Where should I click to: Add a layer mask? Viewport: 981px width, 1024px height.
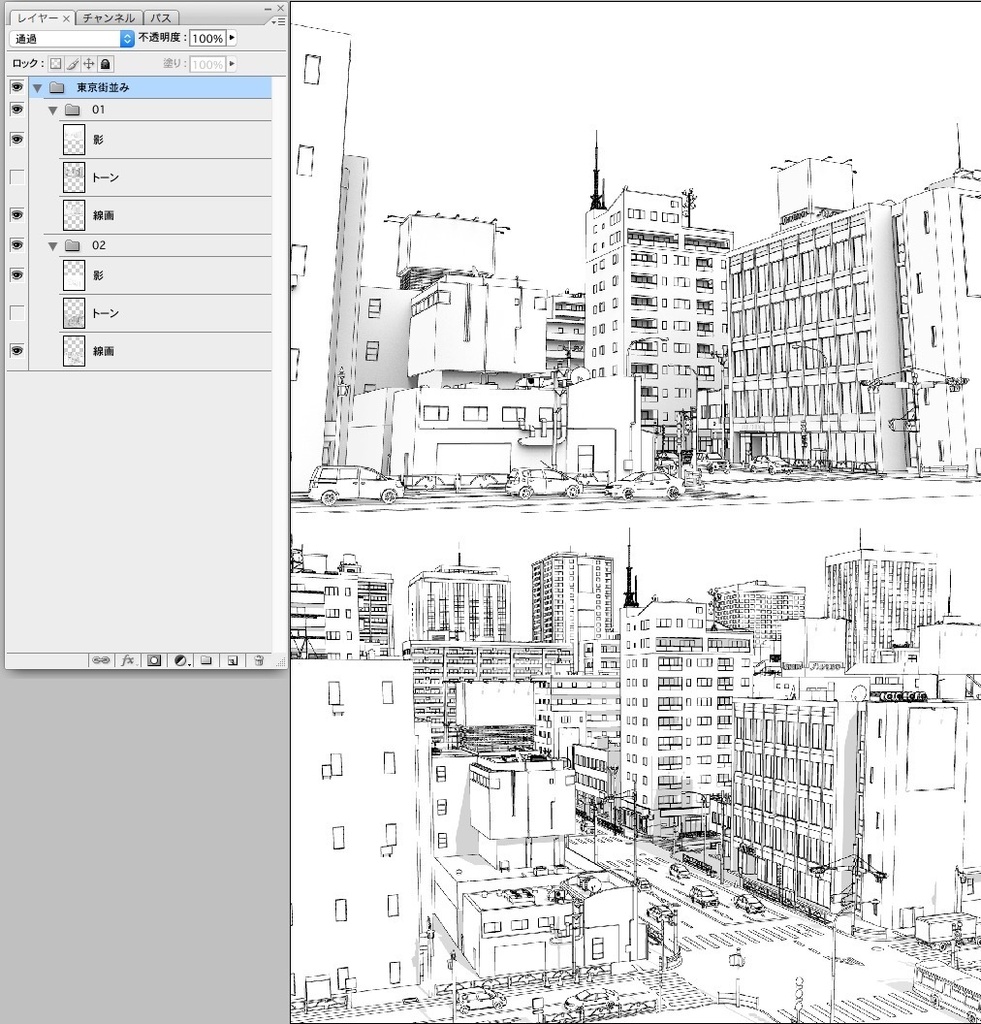tap(153, 660)
